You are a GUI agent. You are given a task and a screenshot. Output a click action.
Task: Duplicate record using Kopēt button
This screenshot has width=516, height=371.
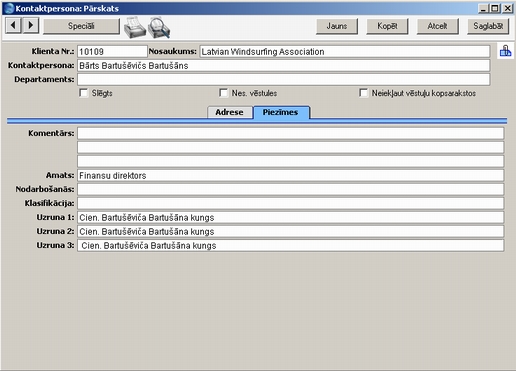point(387,26)
